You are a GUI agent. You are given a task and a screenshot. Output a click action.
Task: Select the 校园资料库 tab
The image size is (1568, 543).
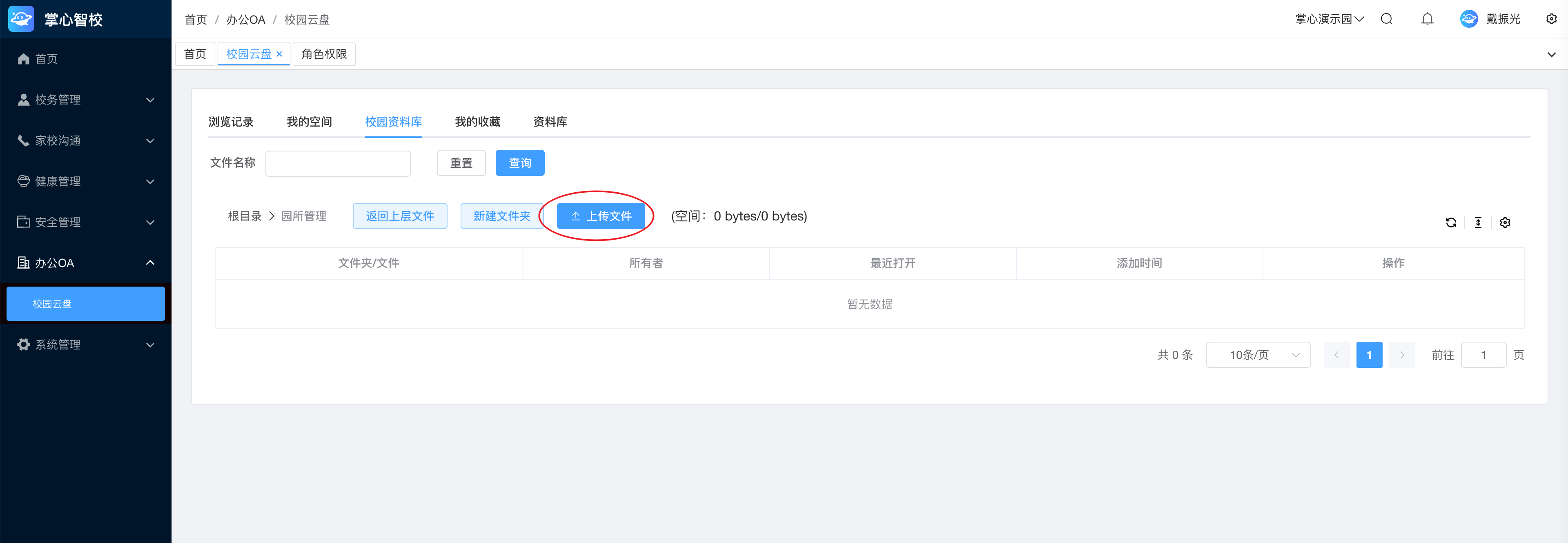(x=393, y=122)
